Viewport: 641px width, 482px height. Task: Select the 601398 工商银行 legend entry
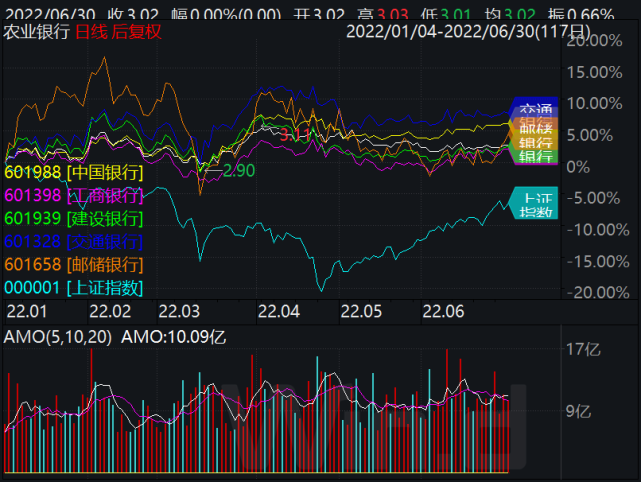click(x=74, y=195)
